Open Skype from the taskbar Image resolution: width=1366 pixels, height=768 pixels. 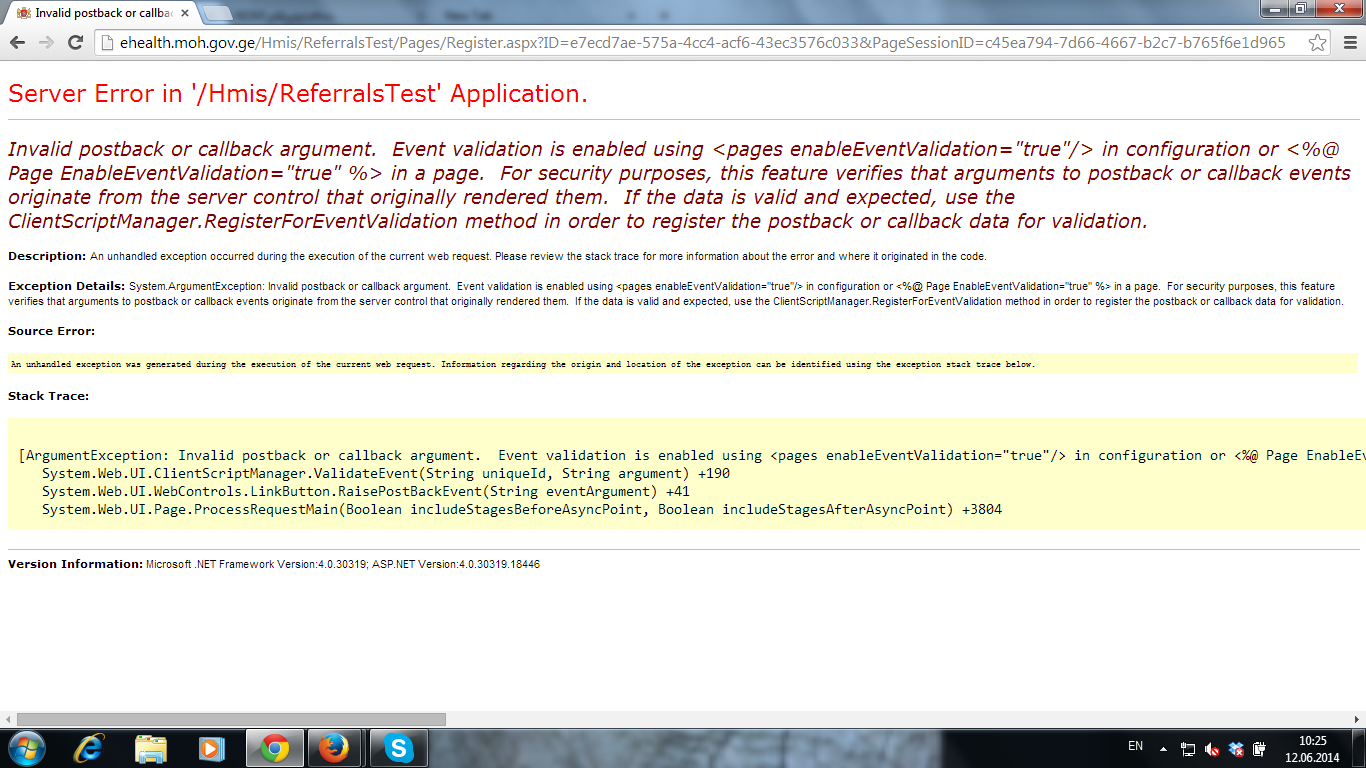[398, 748]
